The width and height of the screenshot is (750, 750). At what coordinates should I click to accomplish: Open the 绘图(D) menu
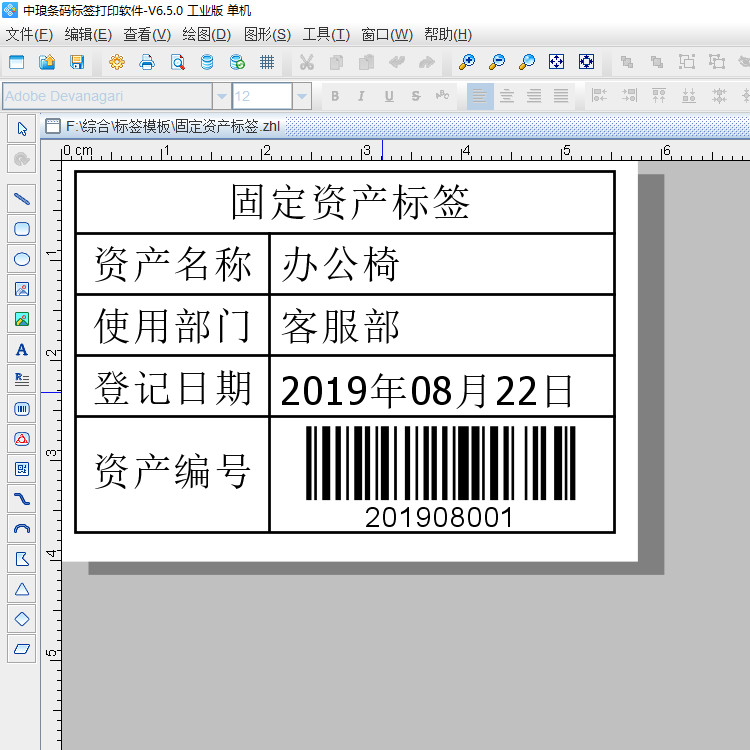(207, 34)
